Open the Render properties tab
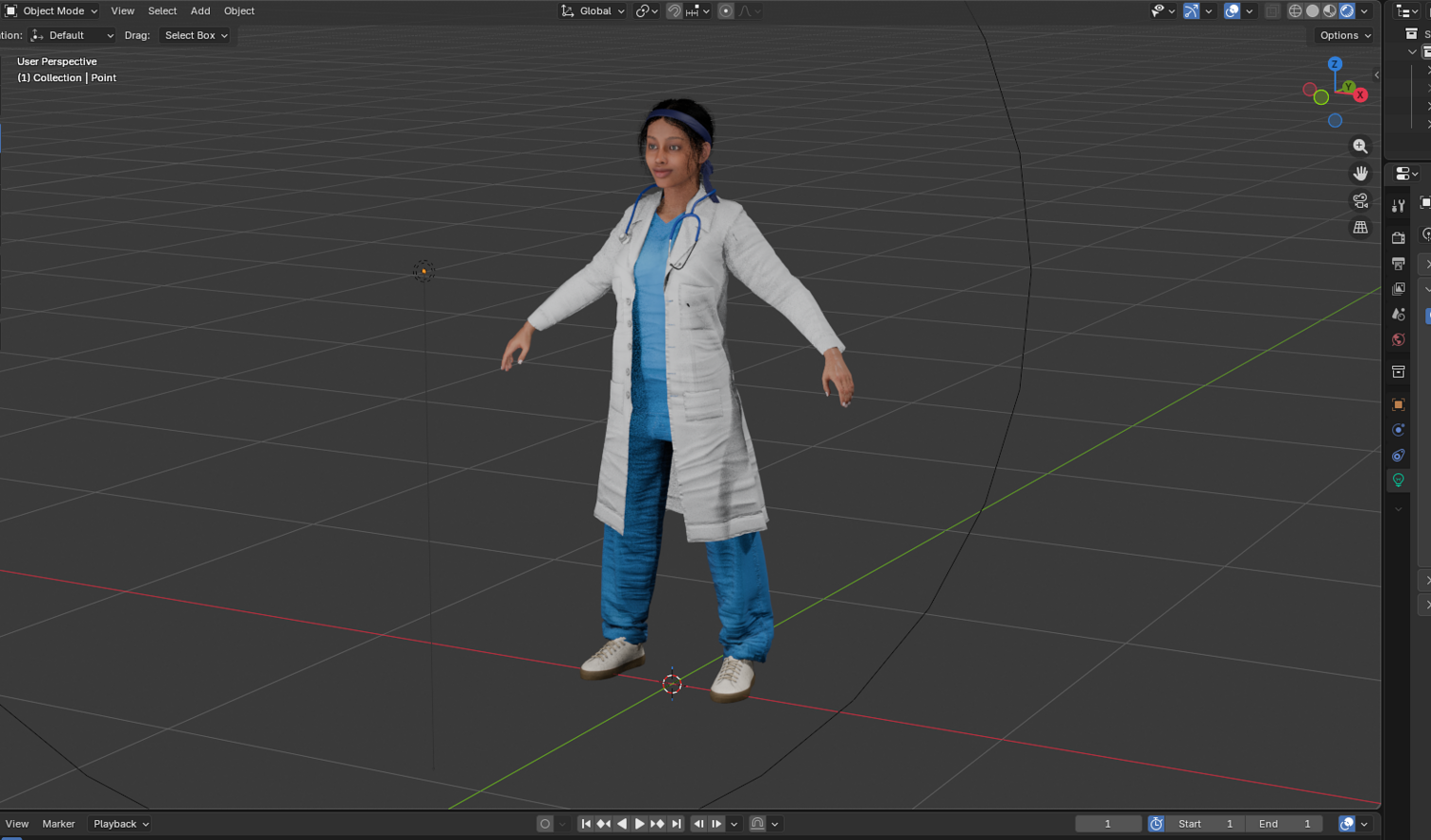 point(1399,237)
